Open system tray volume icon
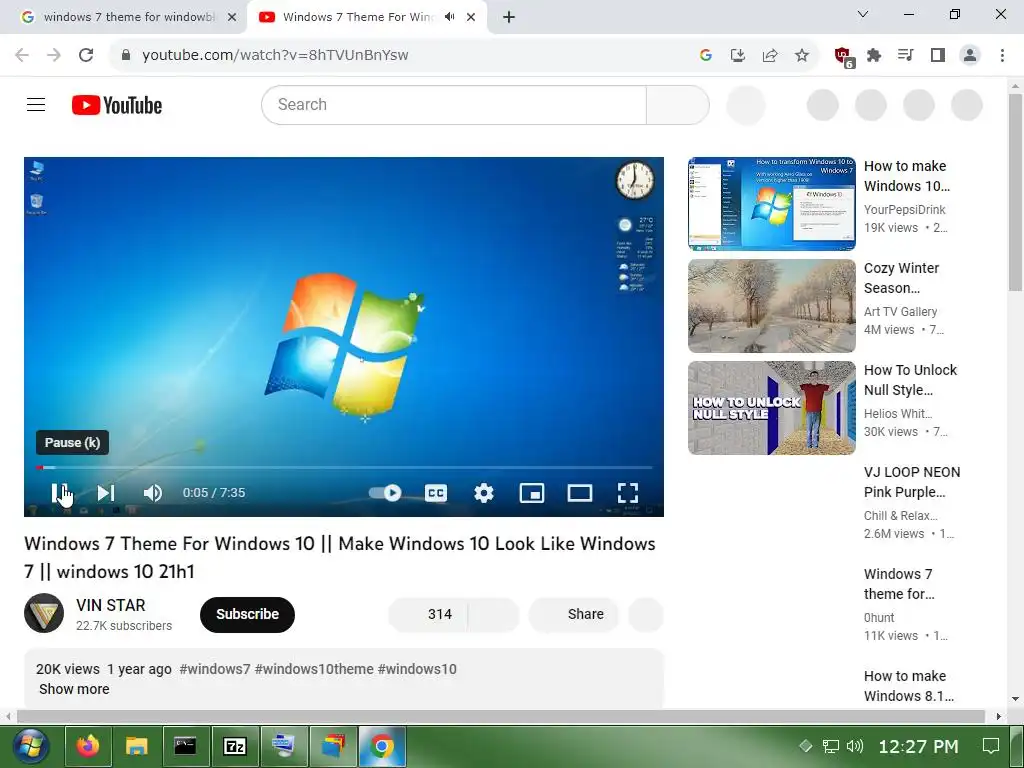 pyautogui.click(x=855, y=746)
